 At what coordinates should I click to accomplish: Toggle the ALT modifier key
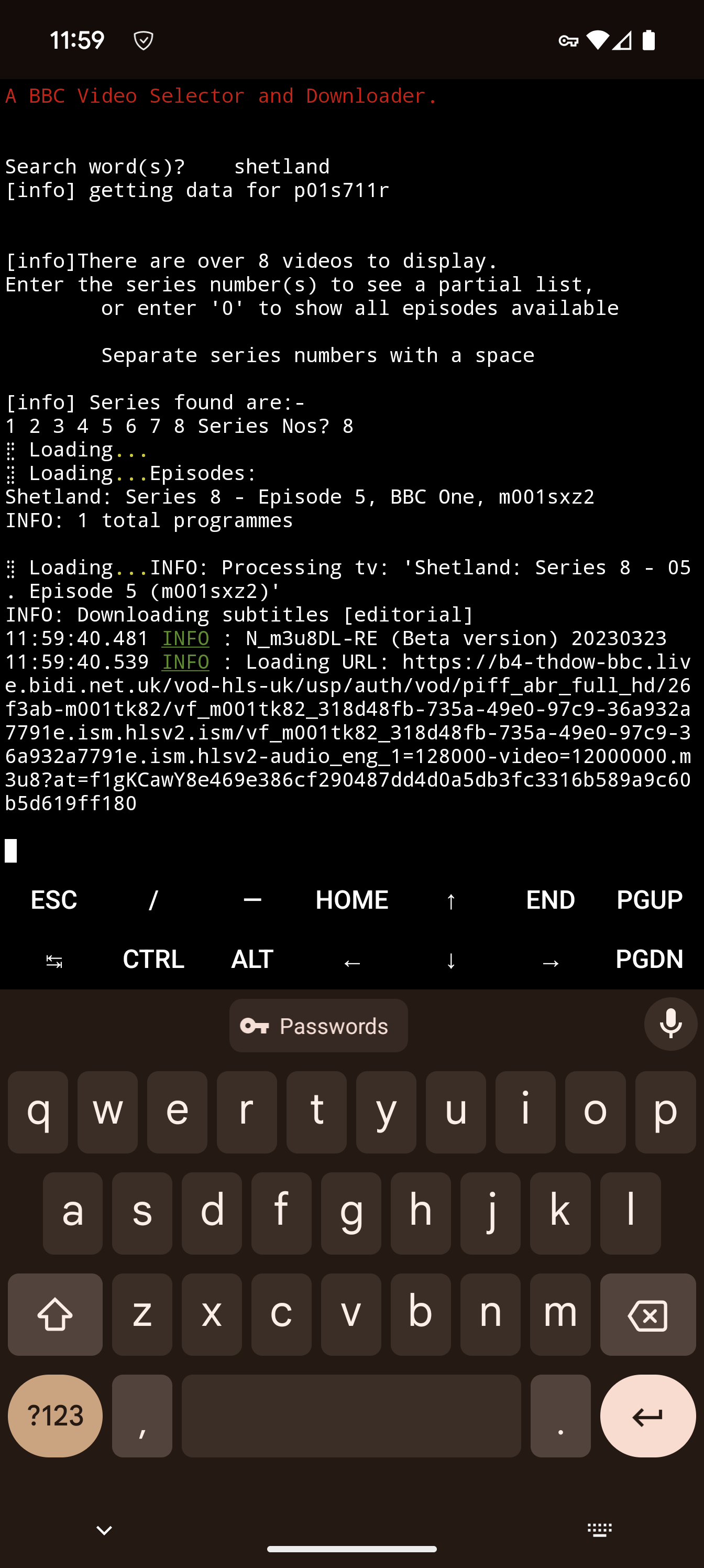point(252,960)
